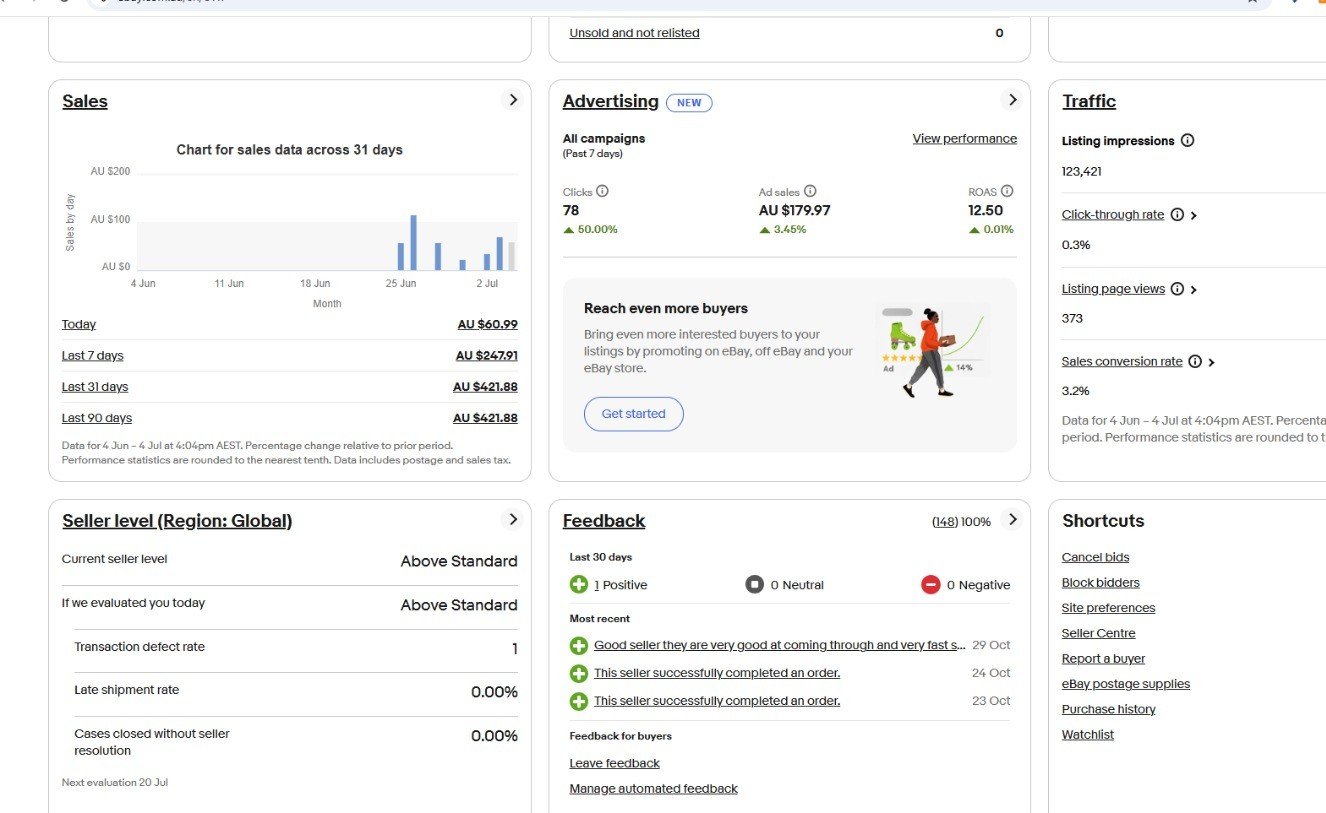Click Get started button

click(x=634, y=414)
